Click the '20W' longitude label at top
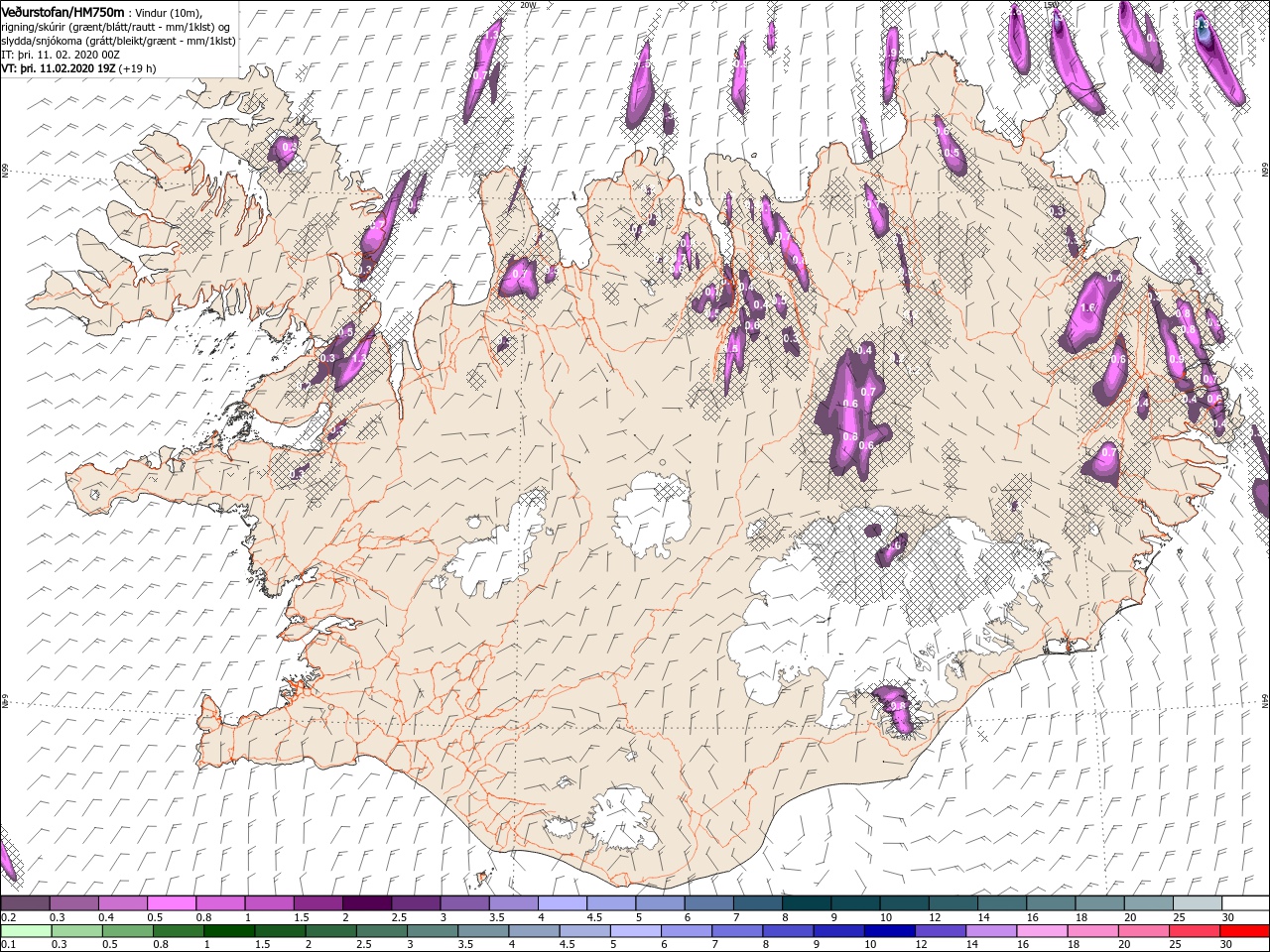This screenshot has width=1270, height=952. click(528, 5)
